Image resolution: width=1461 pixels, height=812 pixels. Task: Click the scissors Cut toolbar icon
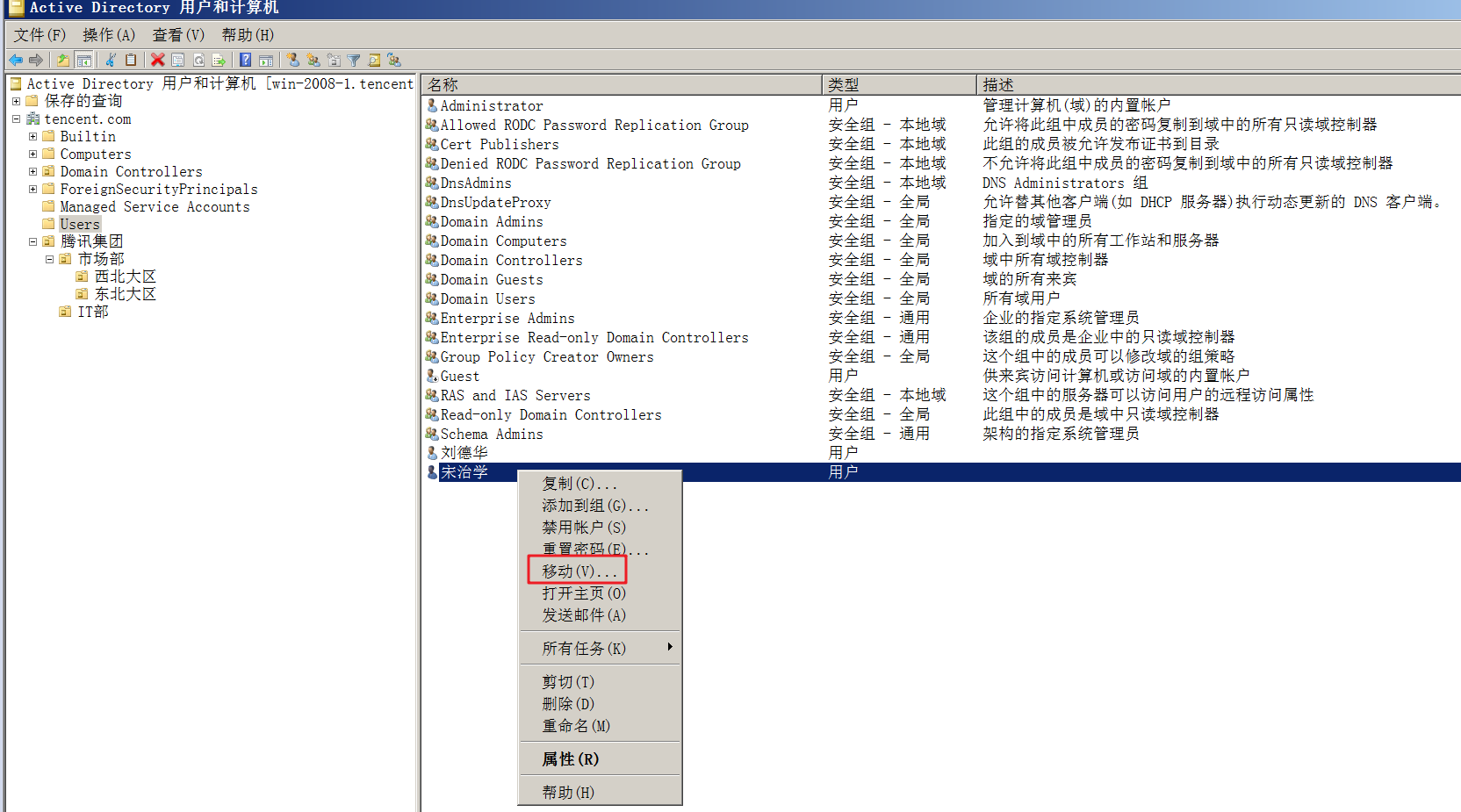111,60
